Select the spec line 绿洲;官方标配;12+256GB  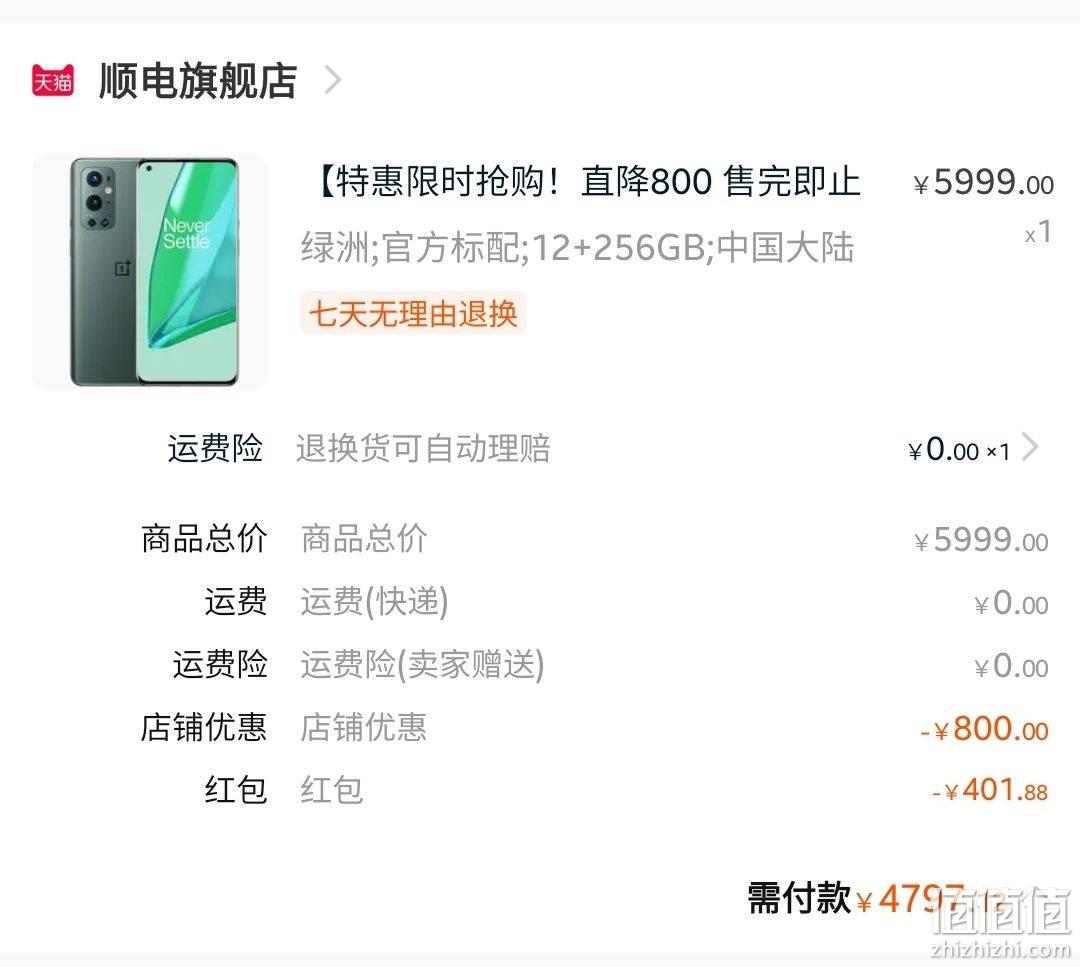[x=577, y=247]
